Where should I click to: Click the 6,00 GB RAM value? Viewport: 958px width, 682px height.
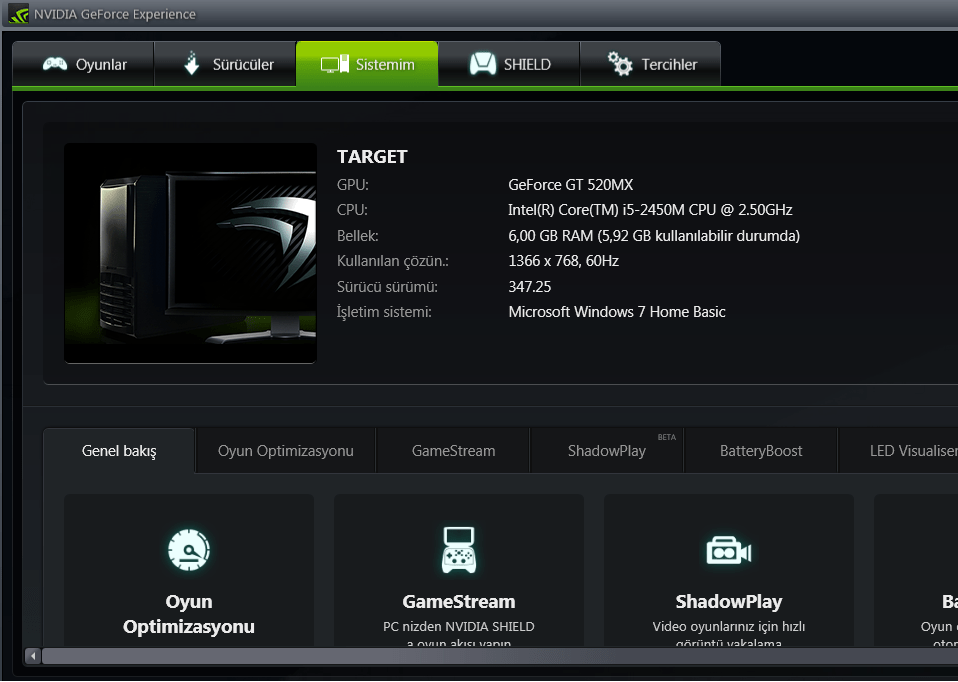[654, 236]
